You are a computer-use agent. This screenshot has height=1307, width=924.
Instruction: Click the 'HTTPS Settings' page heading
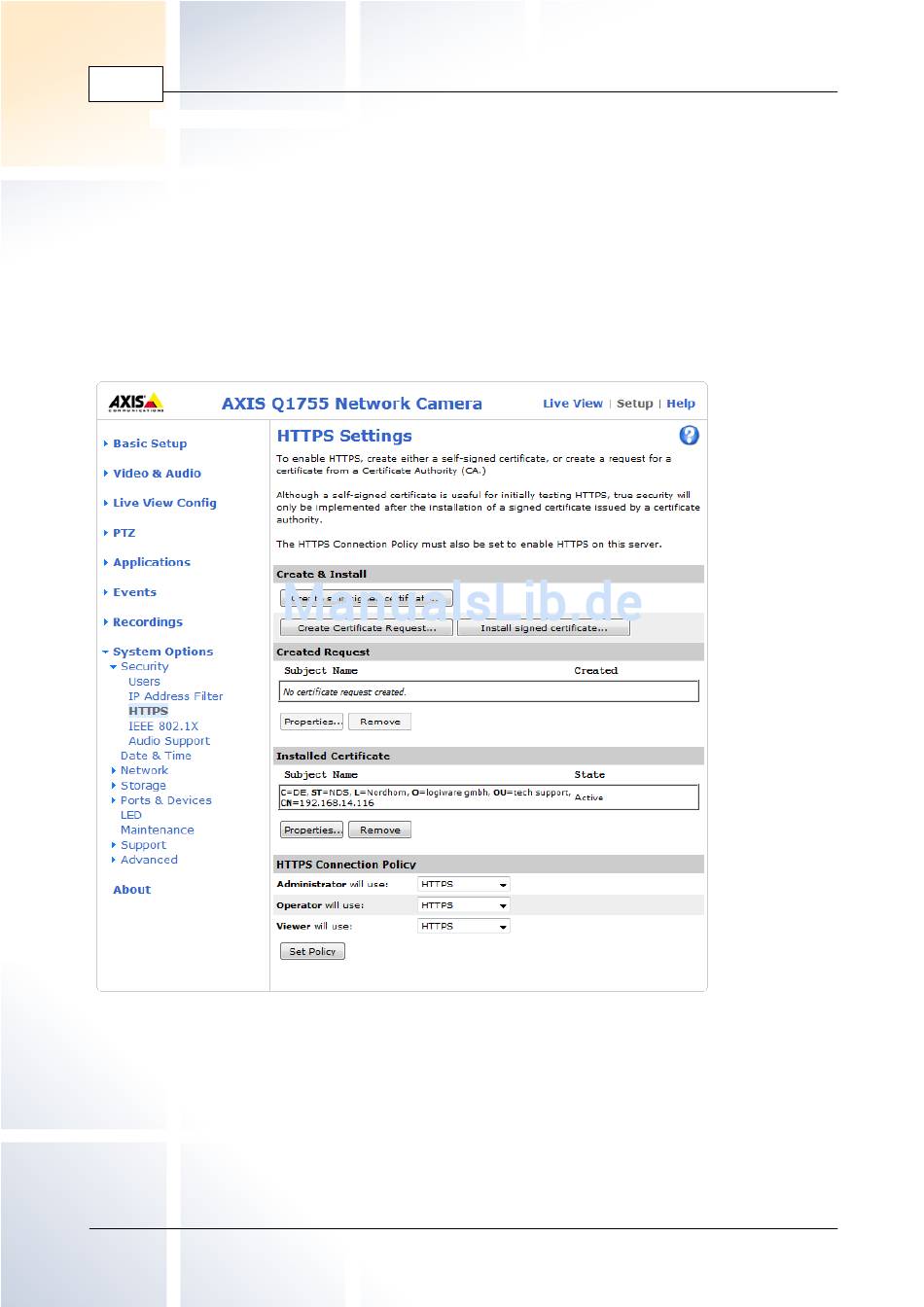[344, 436]
